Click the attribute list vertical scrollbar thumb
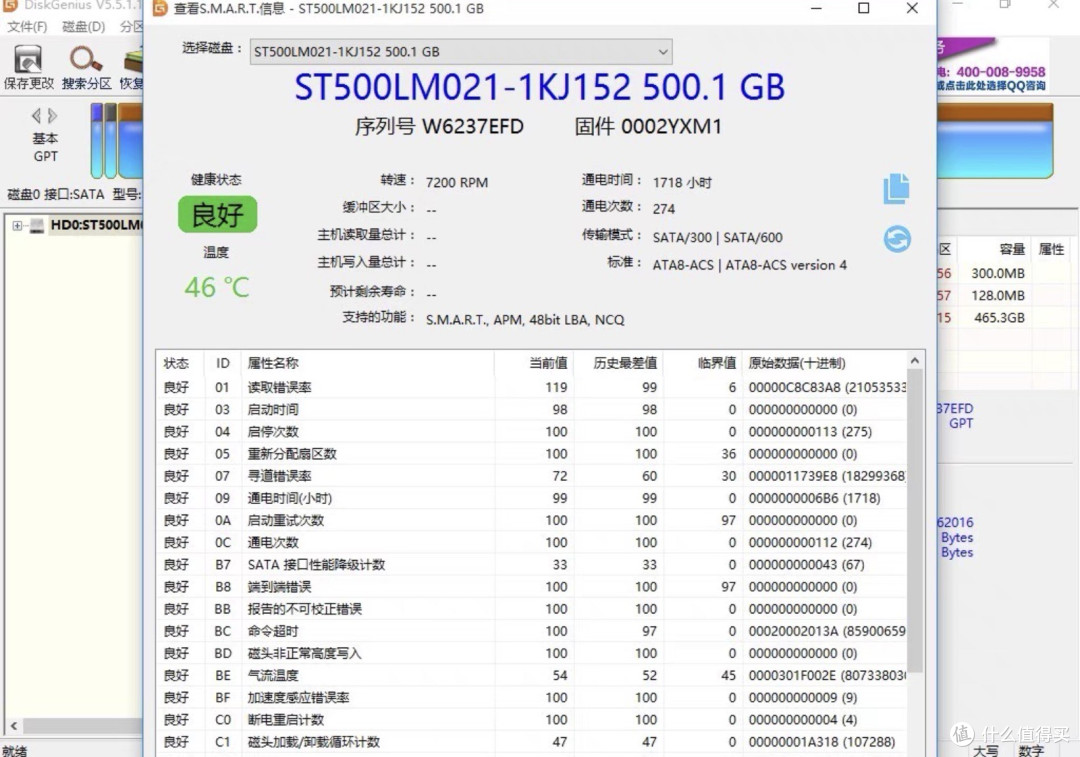This screenshot has height=757, width=1080. (x=915, y=521)
